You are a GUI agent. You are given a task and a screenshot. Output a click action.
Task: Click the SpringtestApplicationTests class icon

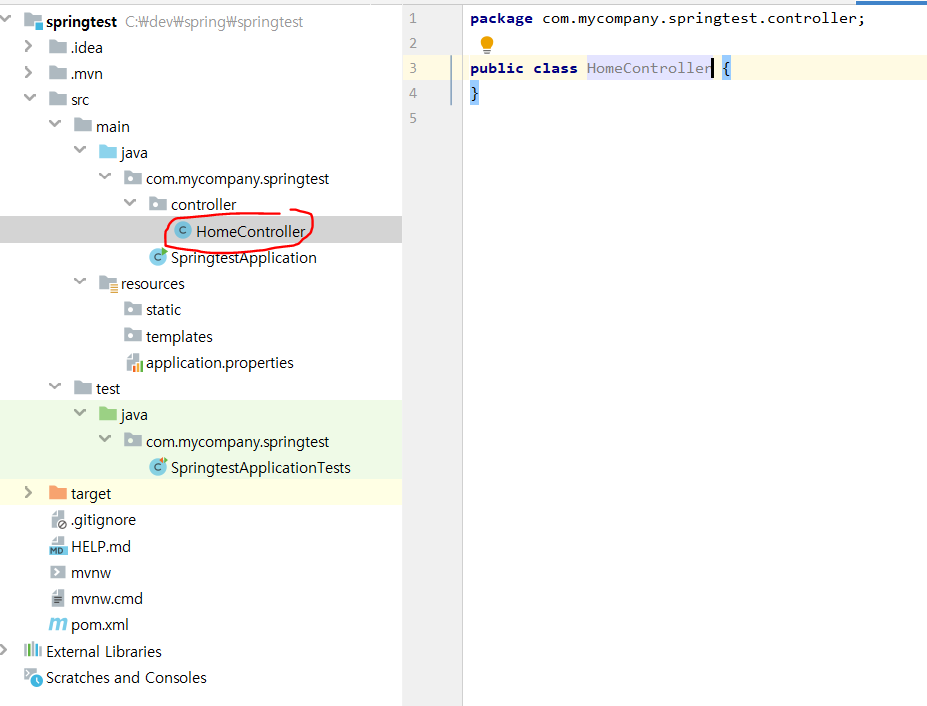tap(158, 467)
